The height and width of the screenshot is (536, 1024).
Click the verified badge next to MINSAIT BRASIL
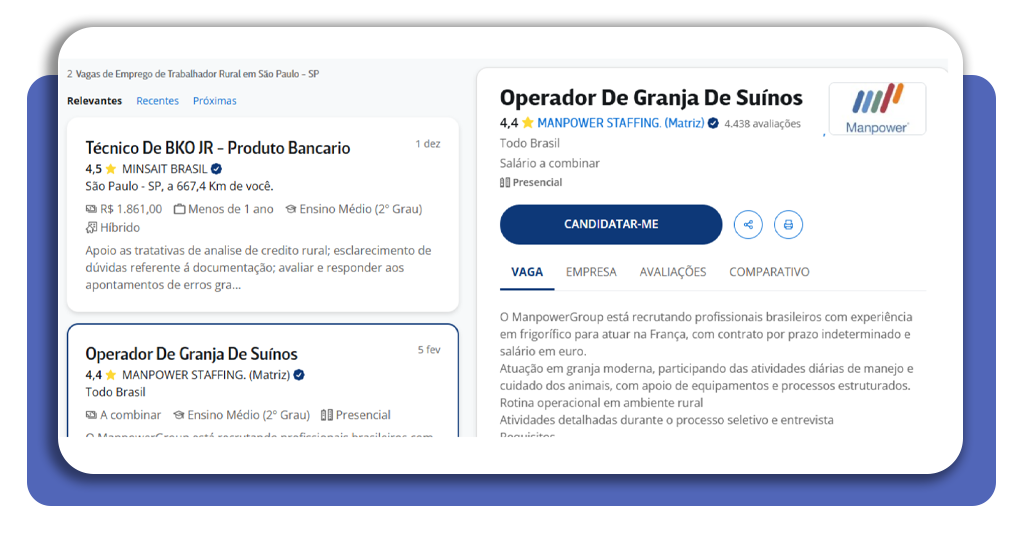tap(216, 169)
